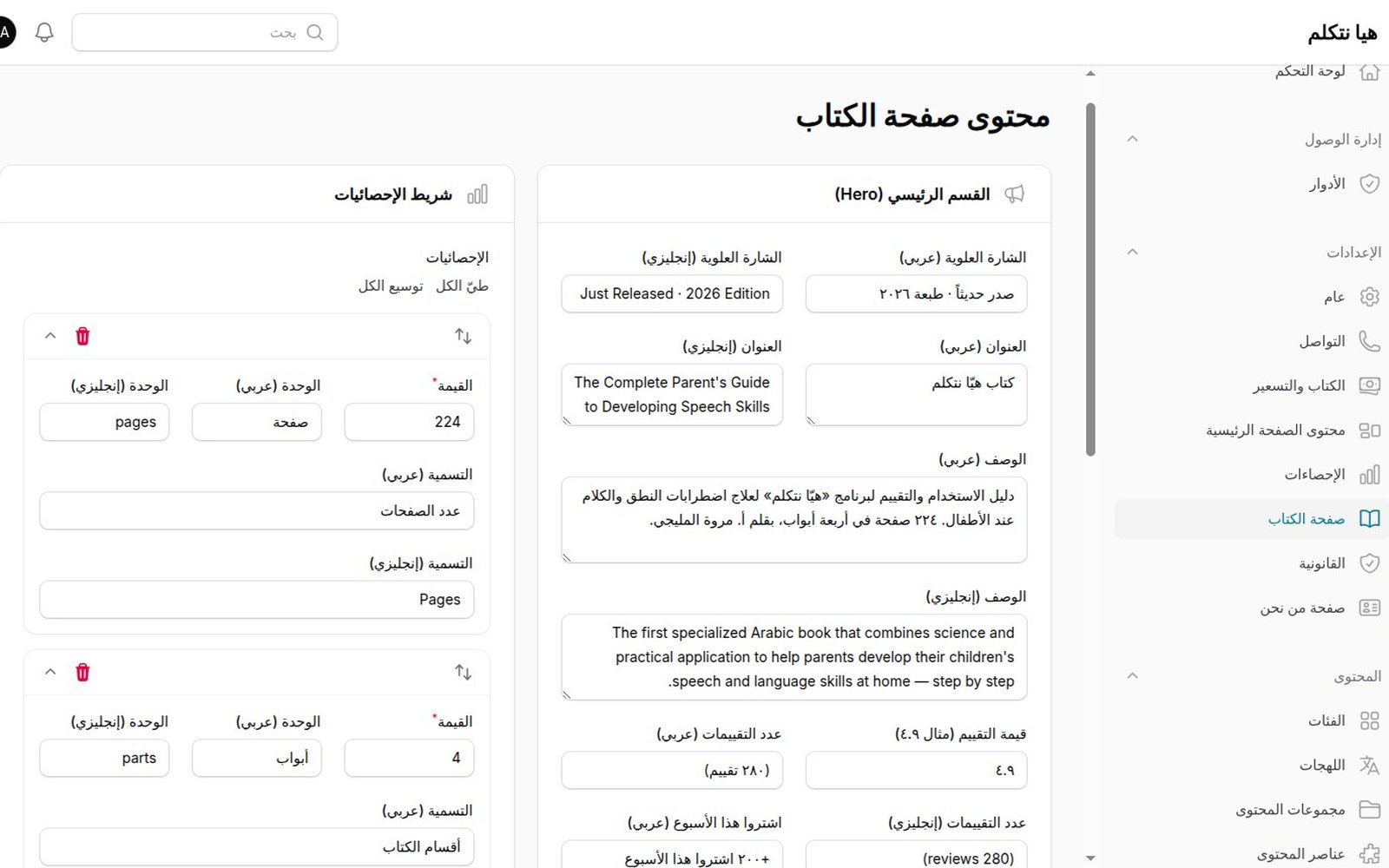Collapse the المحتوى sidebar group
Viewport: 1389px width, 868px height.
click(1132, 675)
